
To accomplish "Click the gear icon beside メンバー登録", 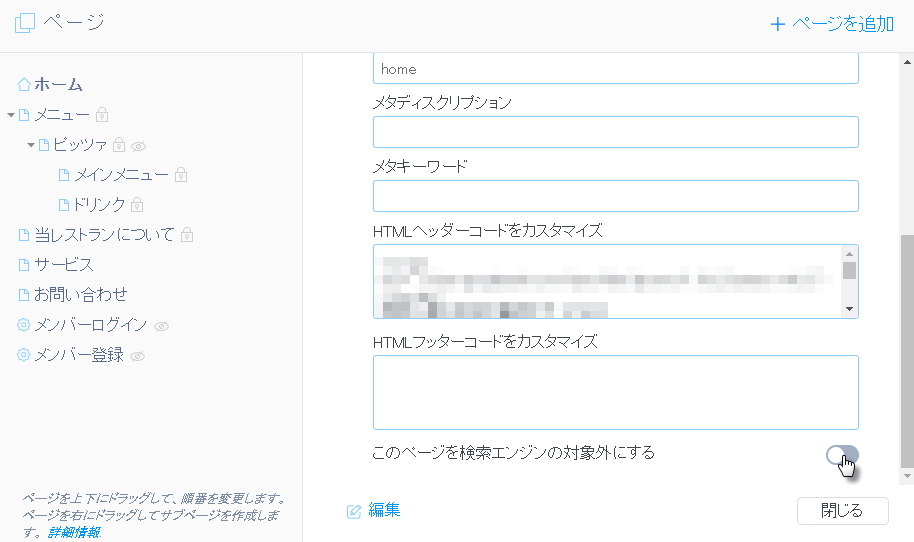I will (23, 354).
